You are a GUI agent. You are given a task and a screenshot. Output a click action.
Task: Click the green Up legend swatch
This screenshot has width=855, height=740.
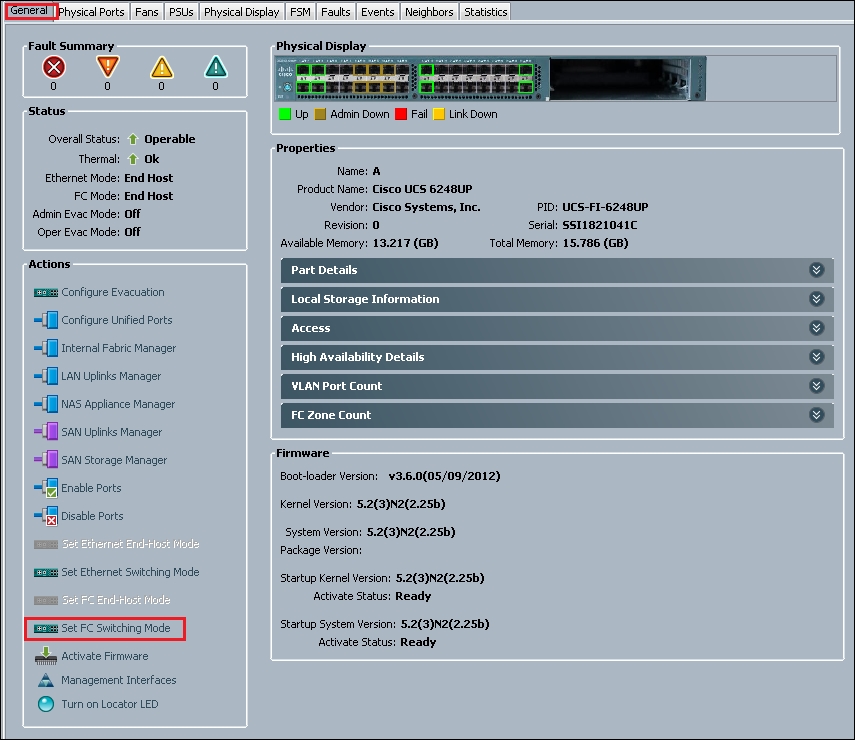[285, 114]
